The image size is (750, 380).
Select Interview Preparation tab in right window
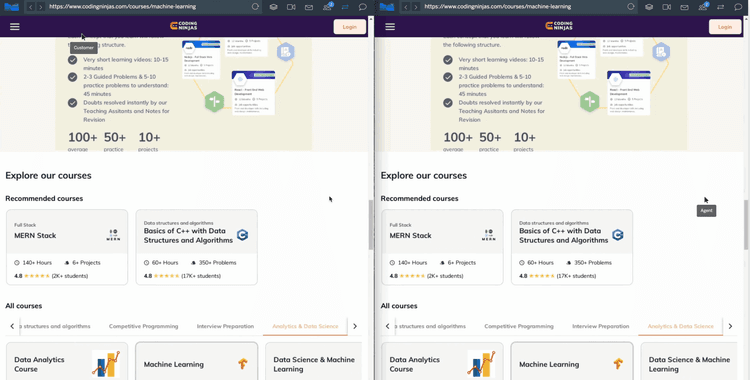(x=601, y=326)
